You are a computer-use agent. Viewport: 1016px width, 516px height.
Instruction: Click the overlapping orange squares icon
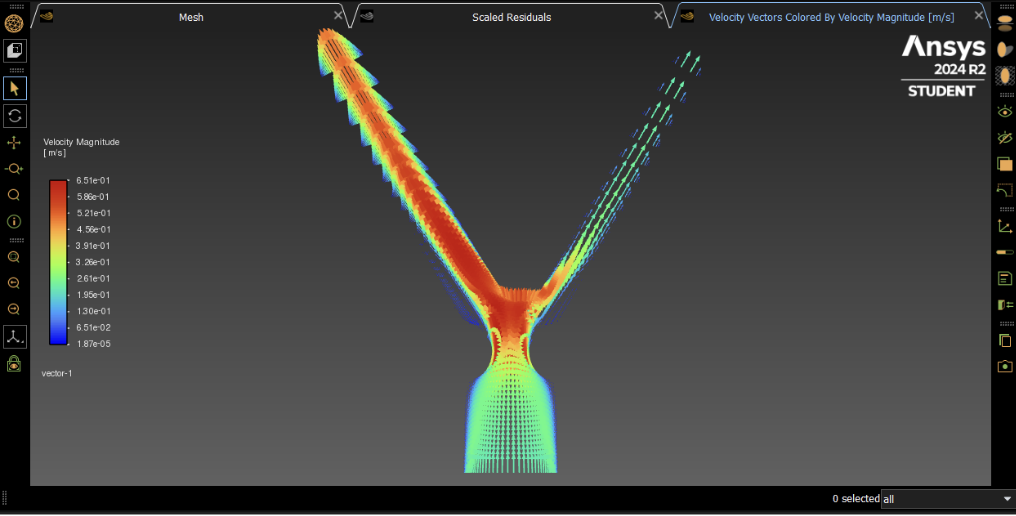[x=1005, y=164]
